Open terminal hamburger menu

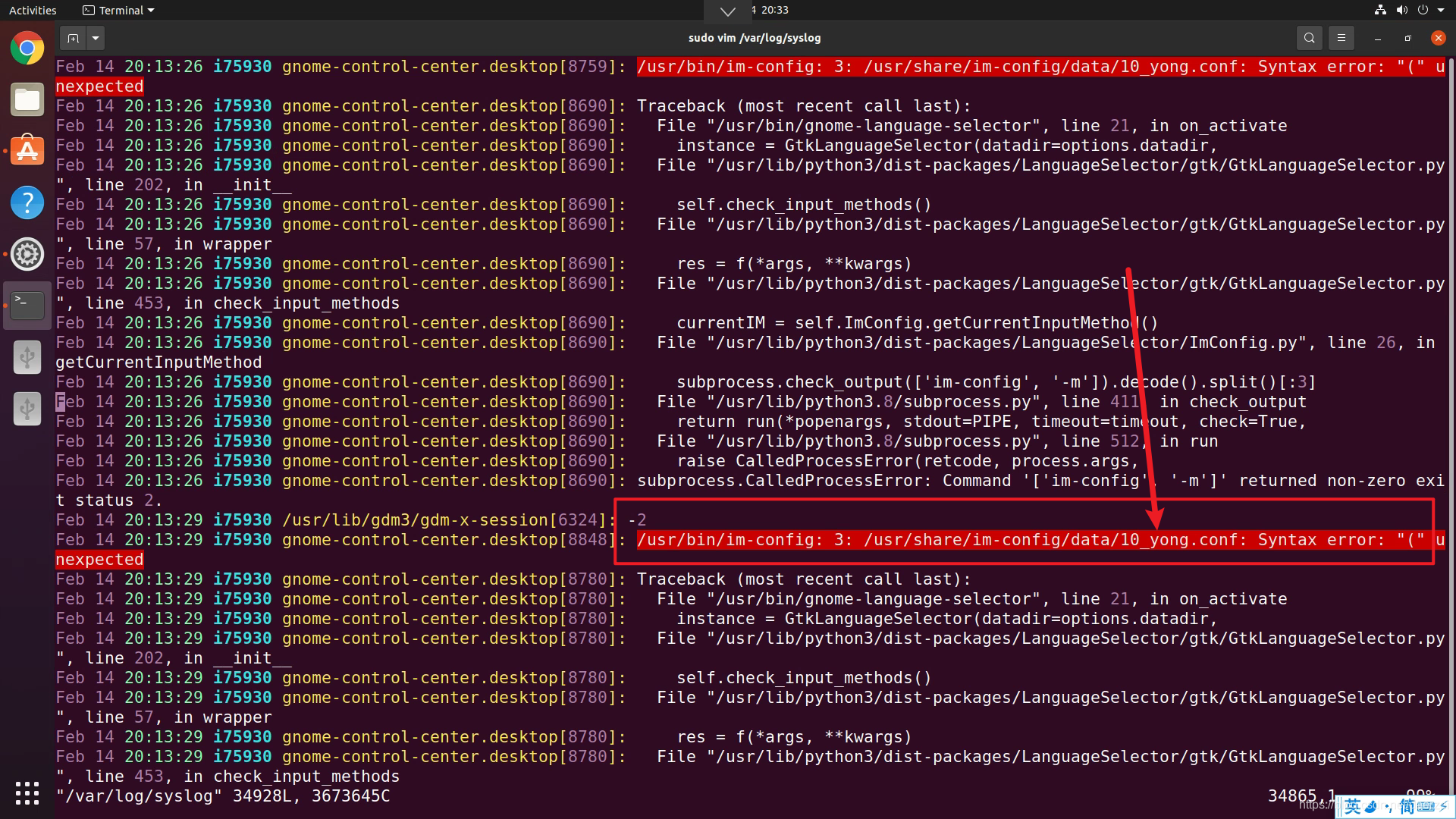1341,38
